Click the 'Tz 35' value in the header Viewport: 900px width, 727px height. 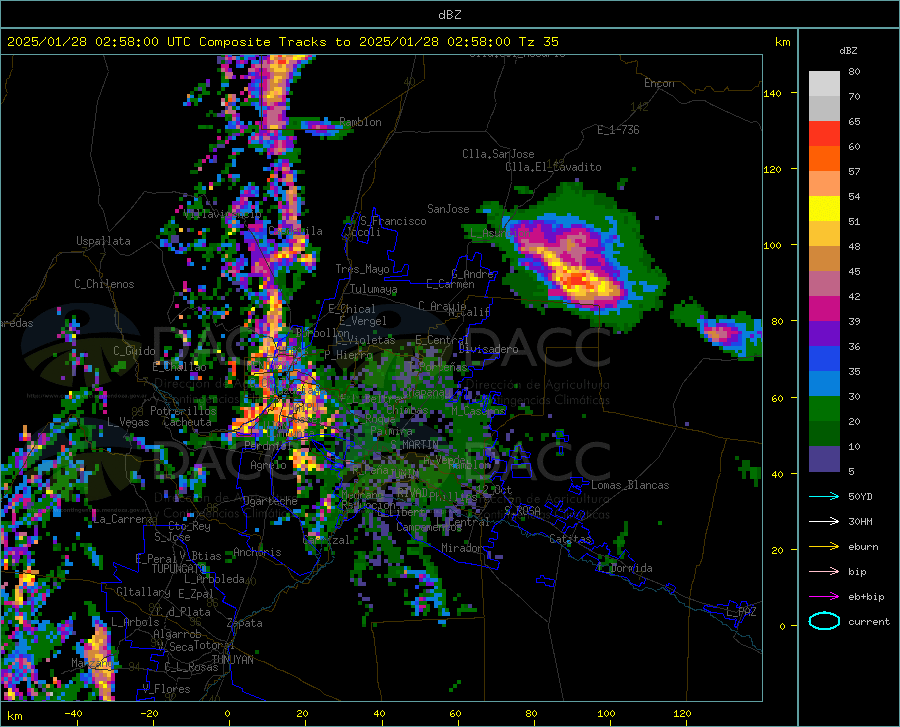tap(538, 42)
